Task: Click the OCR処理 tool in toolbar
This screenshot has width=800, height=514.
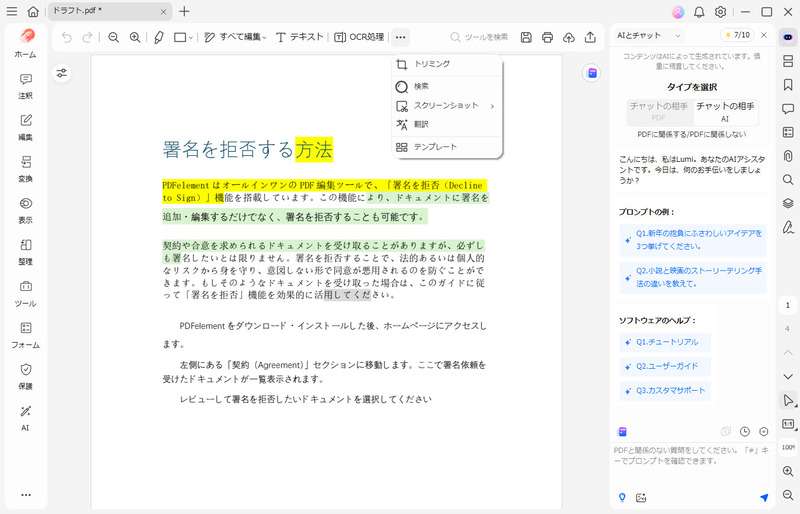Action: tap(359, 37)
